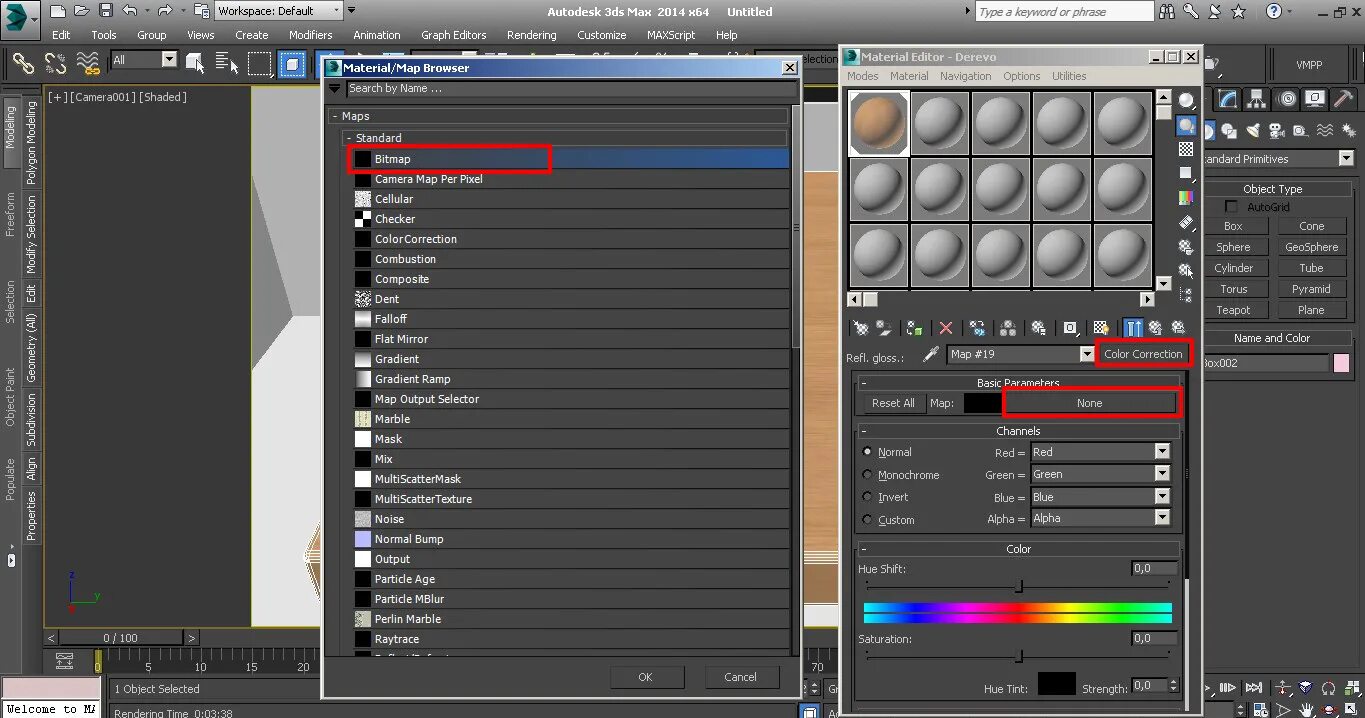The image size is (1365, 718).
Task: Click Sample Type sphere icon in Material Editor
Action: [1186, 101]
